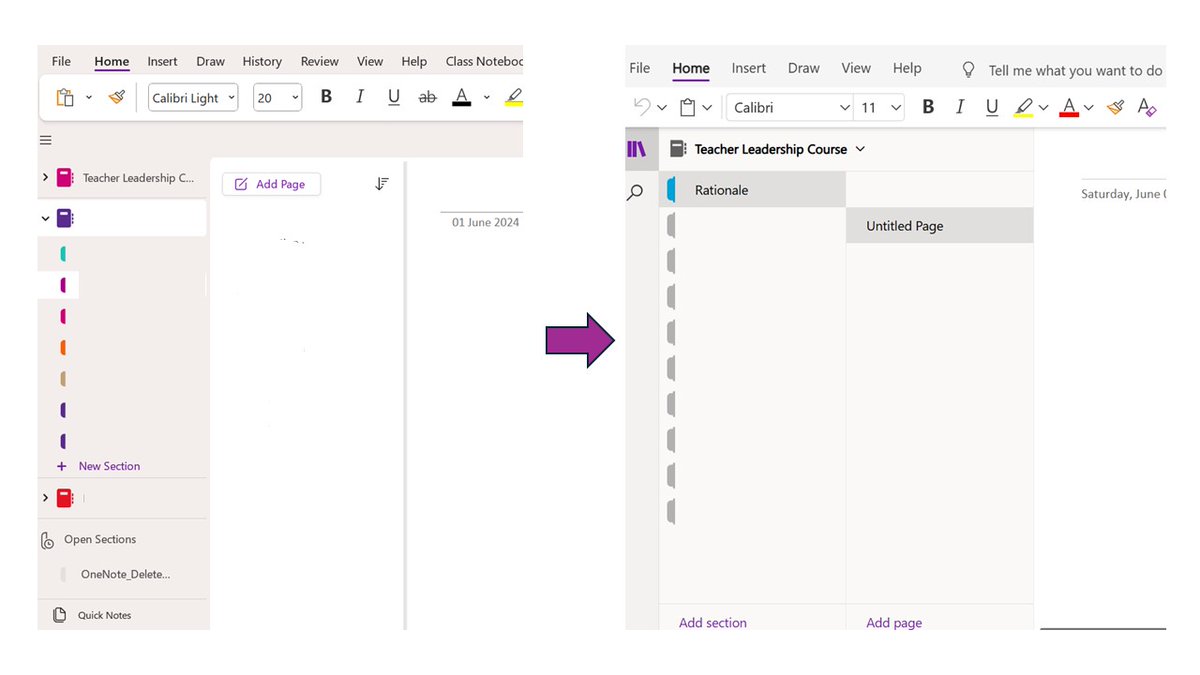Open the Help tab in right window
This screenshot has width=1200, height=675.
pyautogui.click(x=907, y=68)
